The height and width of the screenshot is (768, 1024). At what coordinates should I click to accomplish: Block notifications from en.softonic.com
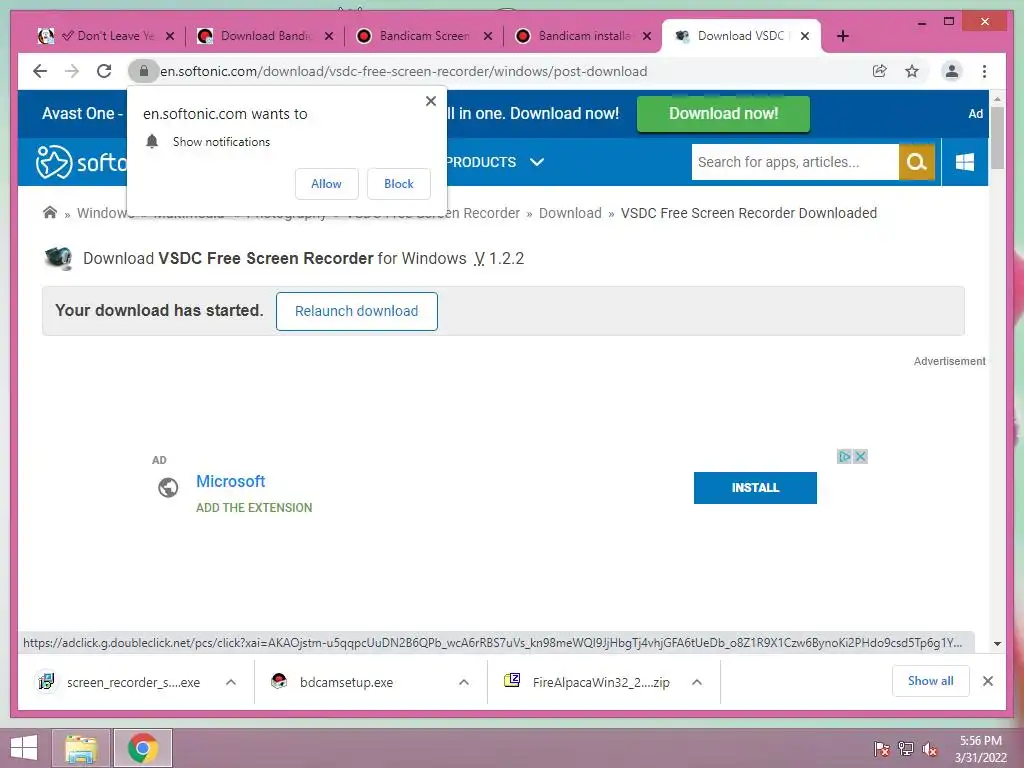(398, 184)
